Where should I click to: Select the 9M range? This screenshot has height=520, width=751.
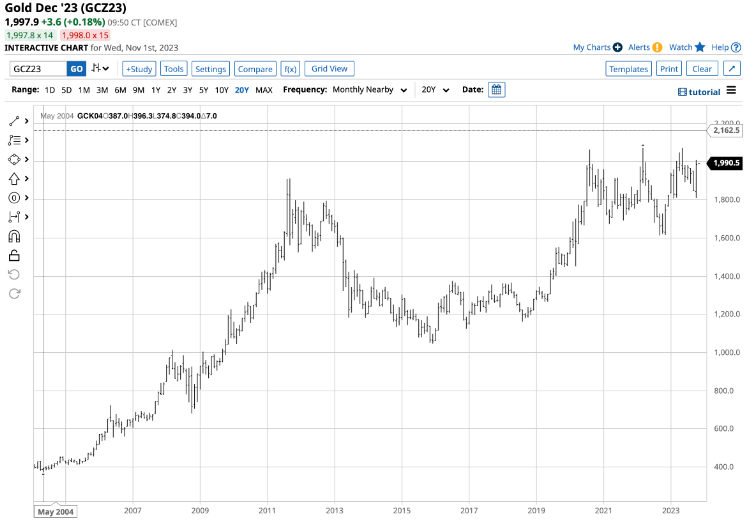click(138, 90)
